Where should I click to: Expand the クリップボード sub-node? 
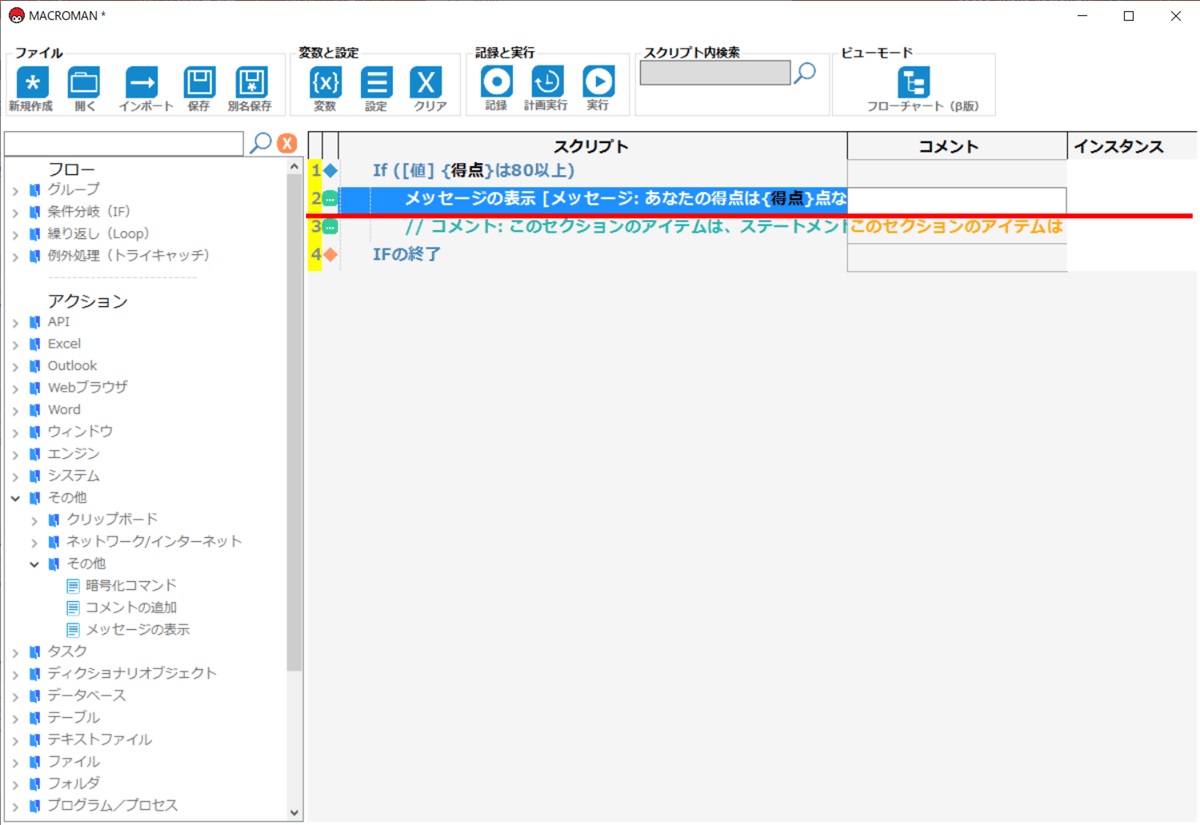35,520
